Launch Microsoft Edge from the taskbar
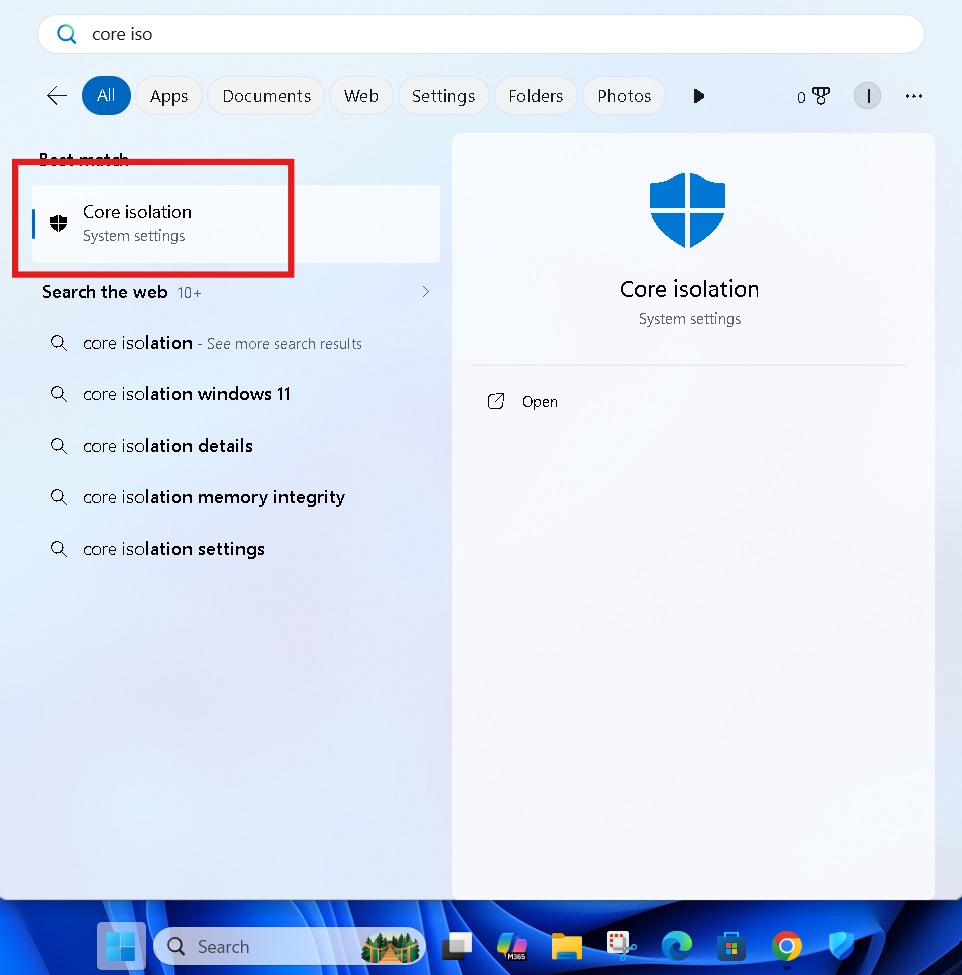The width and height of the screenshot is (962, 975). point(676,946)
